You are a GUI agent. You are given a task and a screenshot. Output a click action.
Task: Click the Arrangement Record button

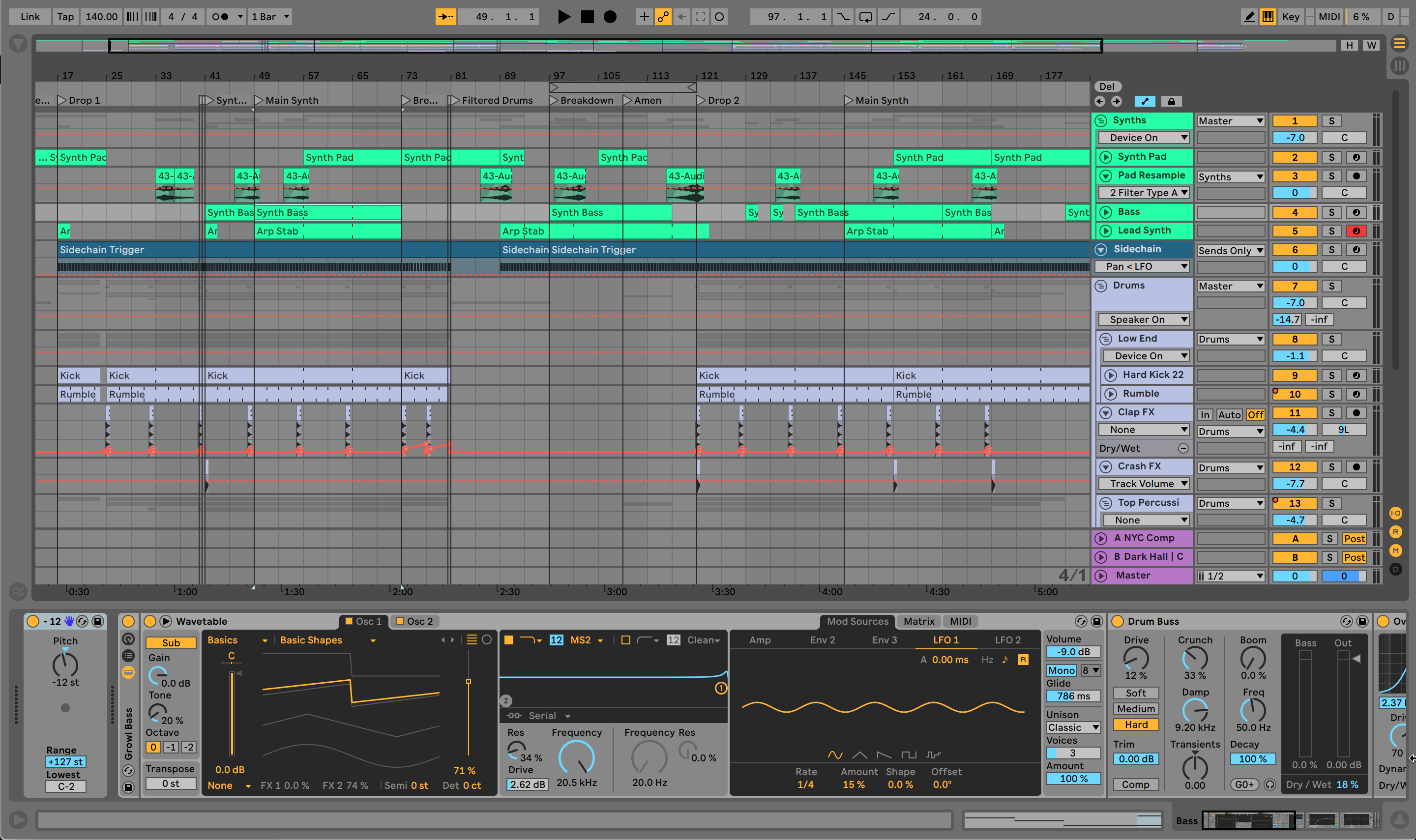click(610, 16)
